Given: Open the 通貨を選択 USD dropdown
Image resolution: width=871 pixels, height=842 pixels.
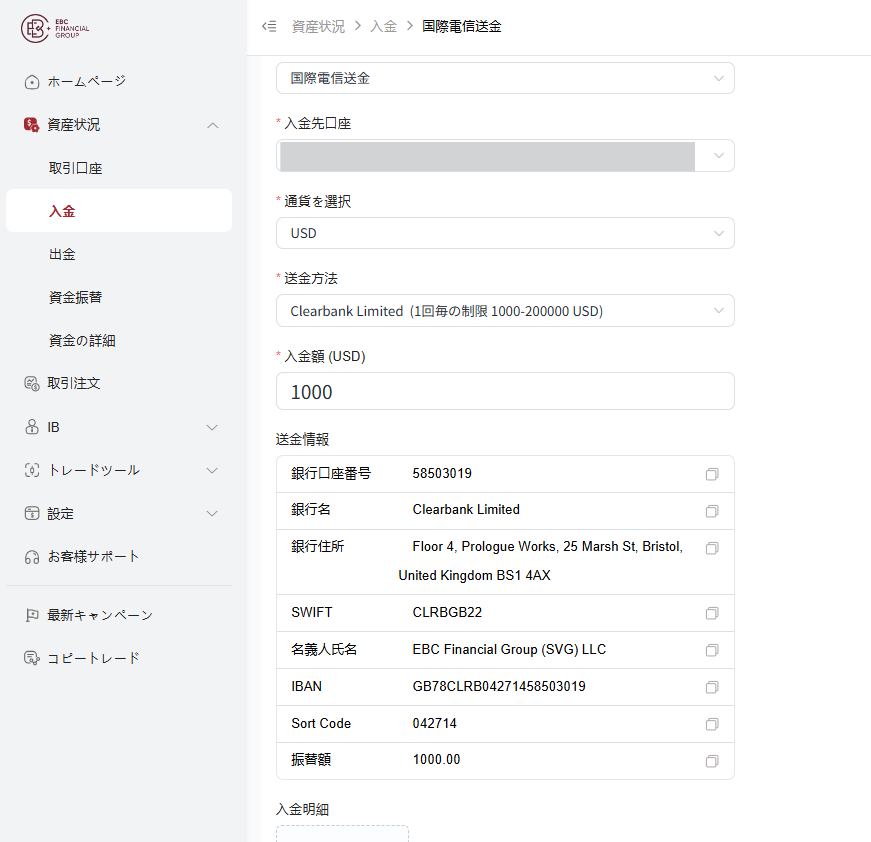Looking at the screenshot, I should [505, 233].
